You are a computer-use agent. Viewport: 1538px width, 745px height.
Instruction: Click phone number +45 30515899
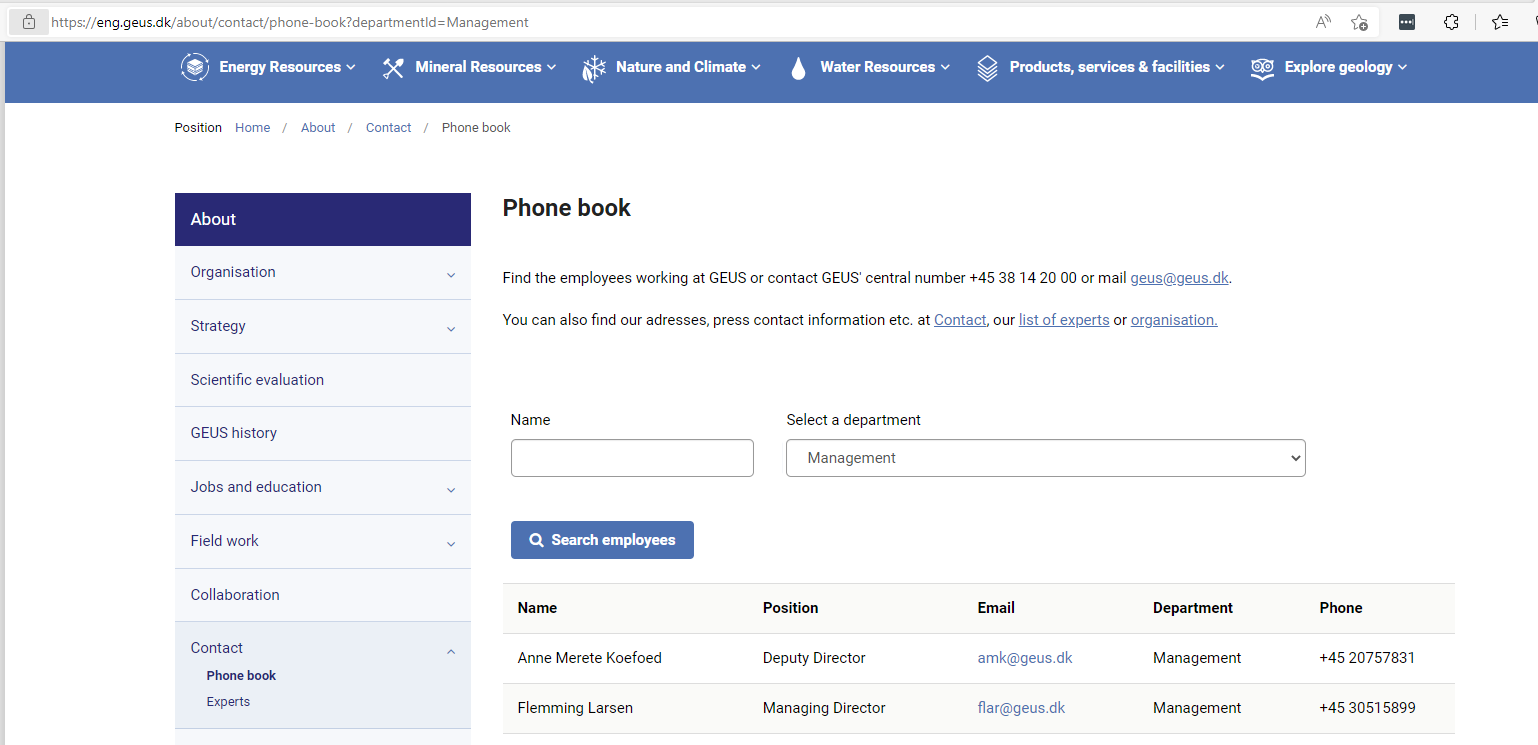1367,708
